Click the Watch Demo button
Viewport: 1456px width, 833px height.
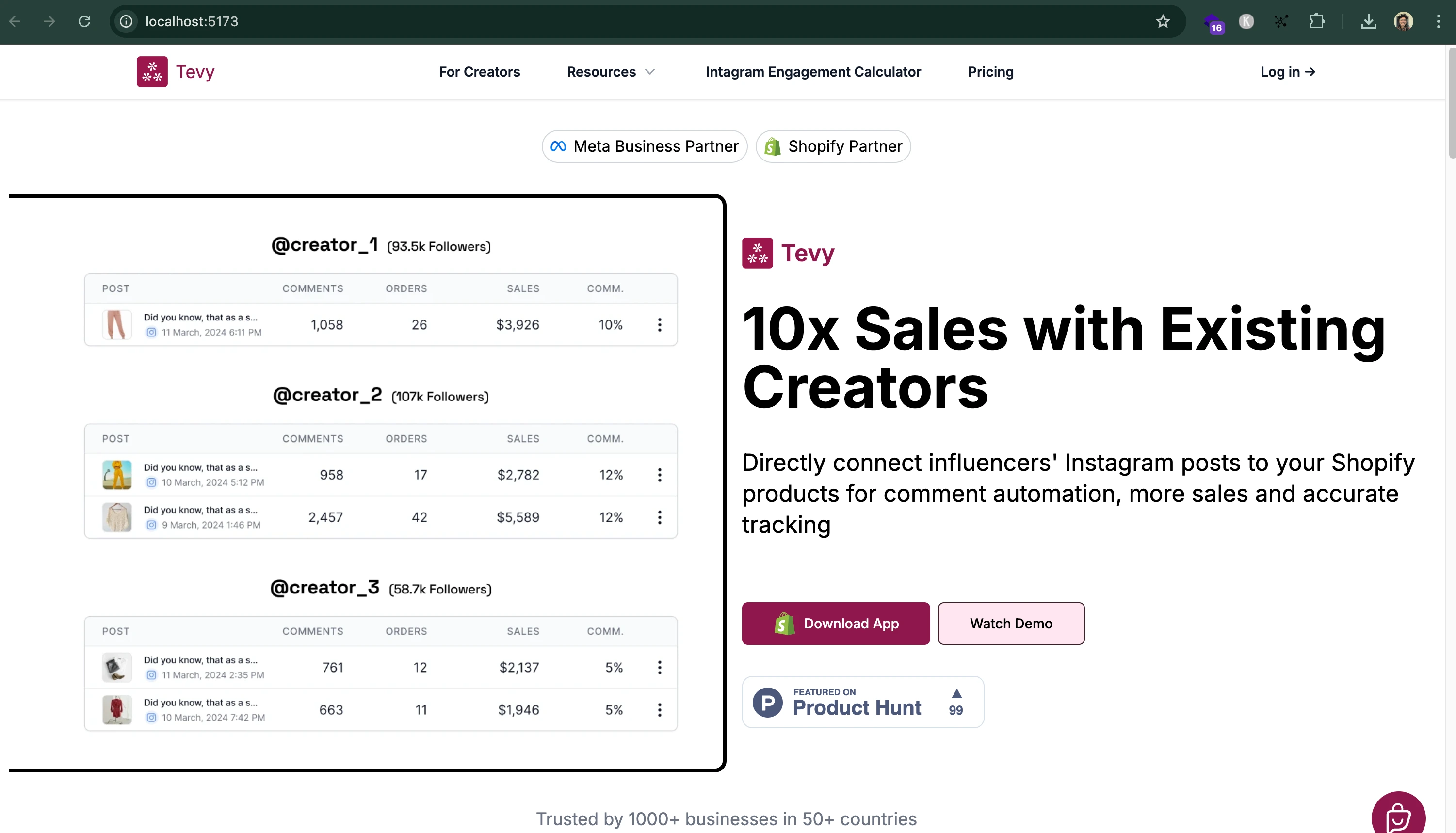(1011, 624)
